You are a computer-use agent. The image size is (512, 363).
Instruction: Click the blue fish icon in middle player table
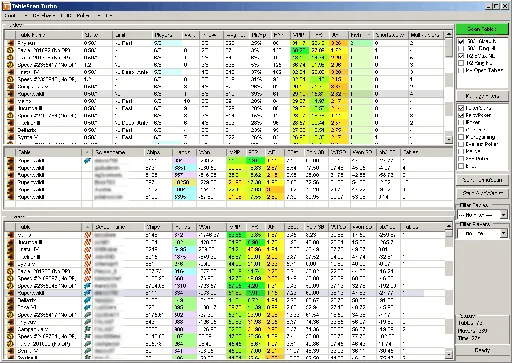(87, 161)
